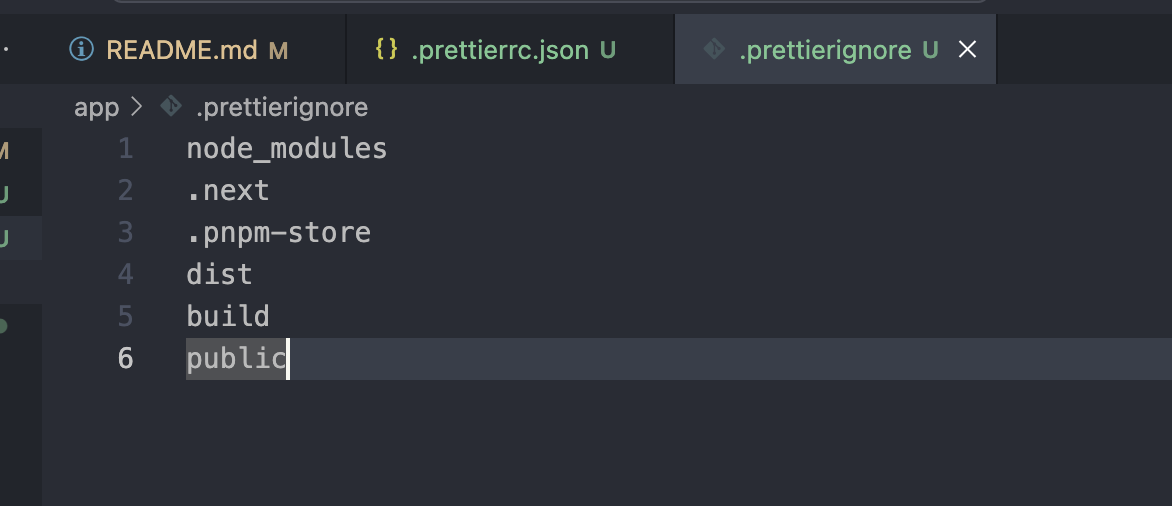The image size is (1172, 506).
Task: Click the dist entry in the editor
Action: pos(219,274)
